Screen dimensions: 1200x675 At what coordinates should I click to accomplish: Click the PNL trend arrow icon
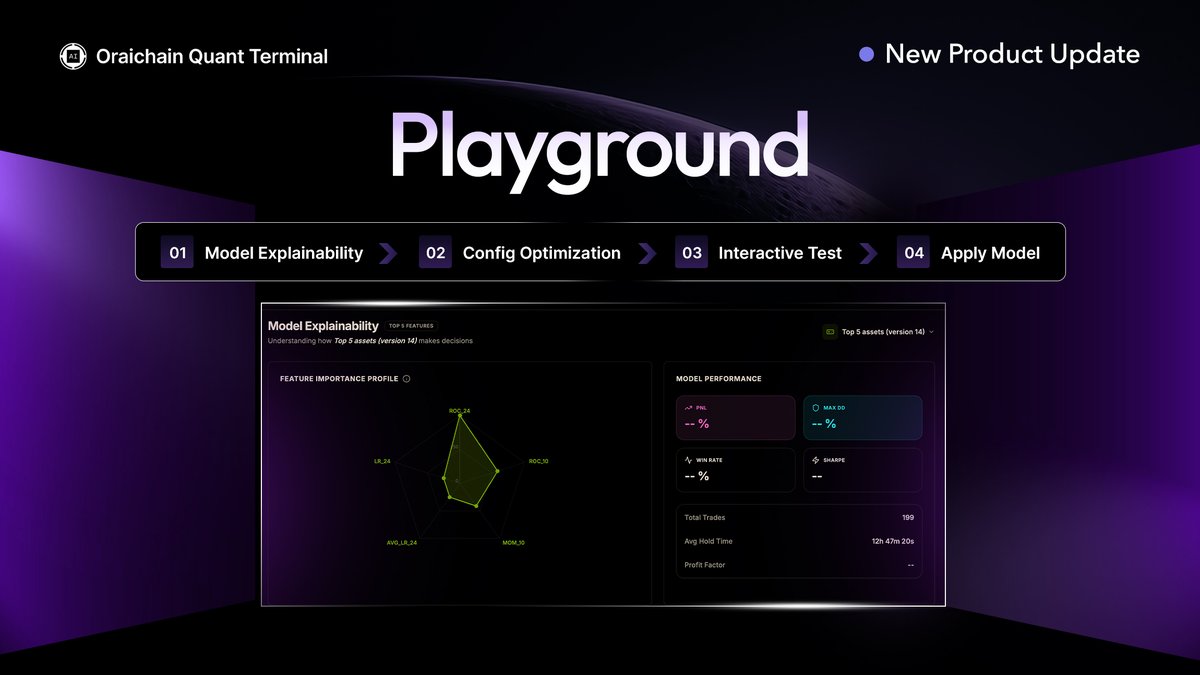click(x=688, y=408)
